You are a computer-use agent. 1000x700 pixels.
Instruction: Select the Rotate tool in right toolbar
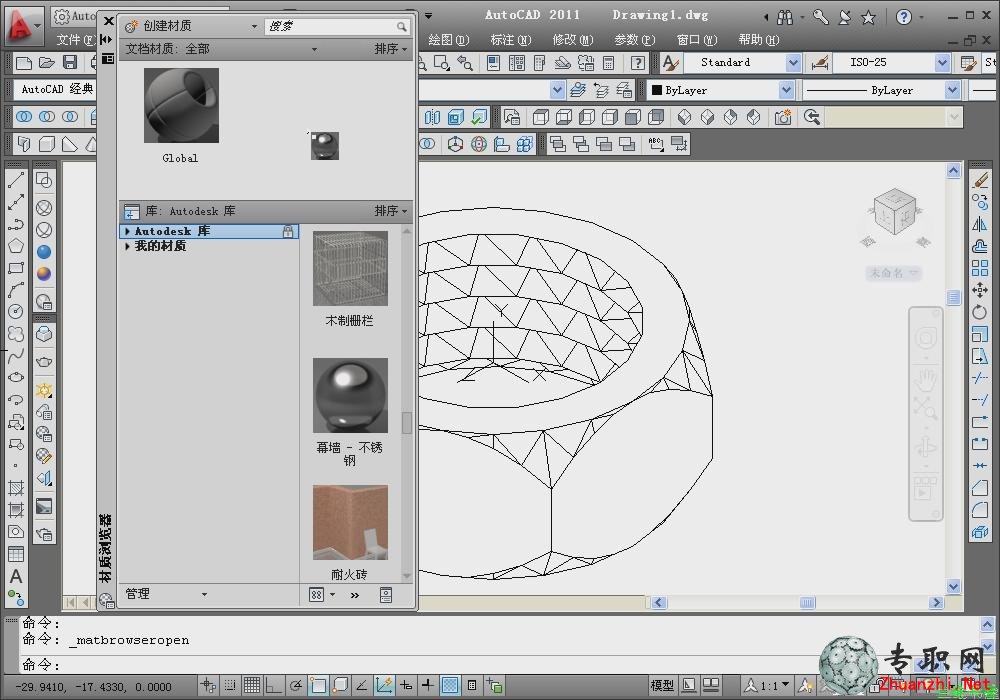point(980,312)
